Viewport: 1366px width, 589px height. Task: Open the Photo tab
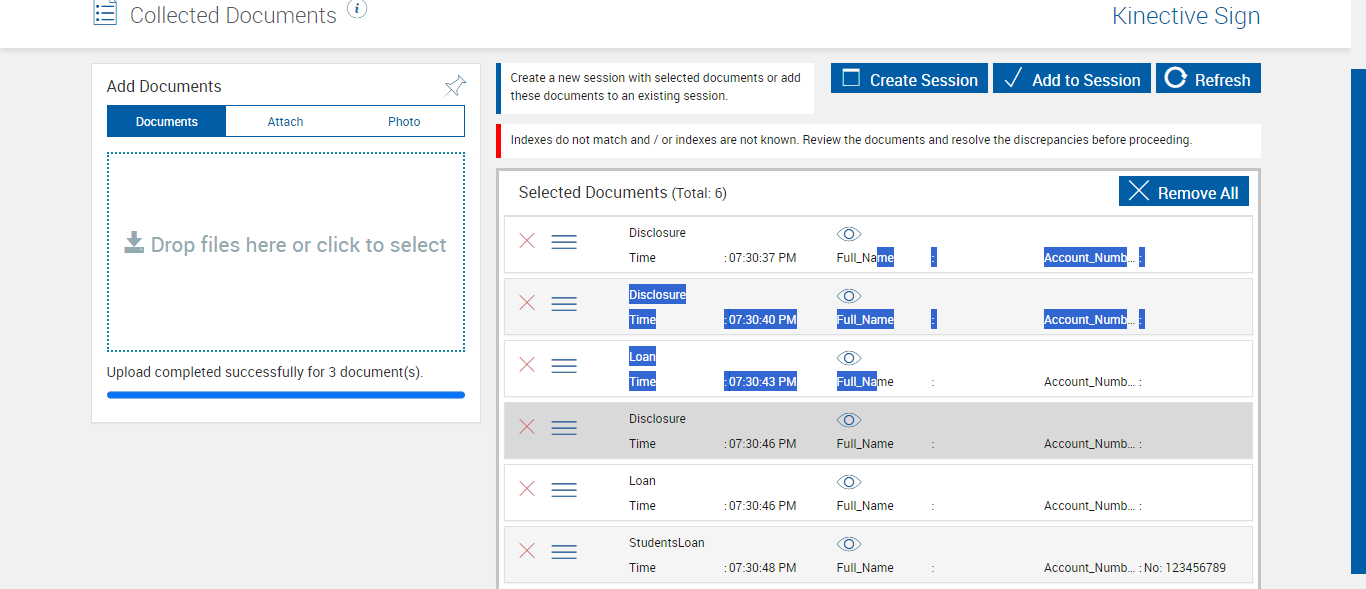(x=404, y=122)
